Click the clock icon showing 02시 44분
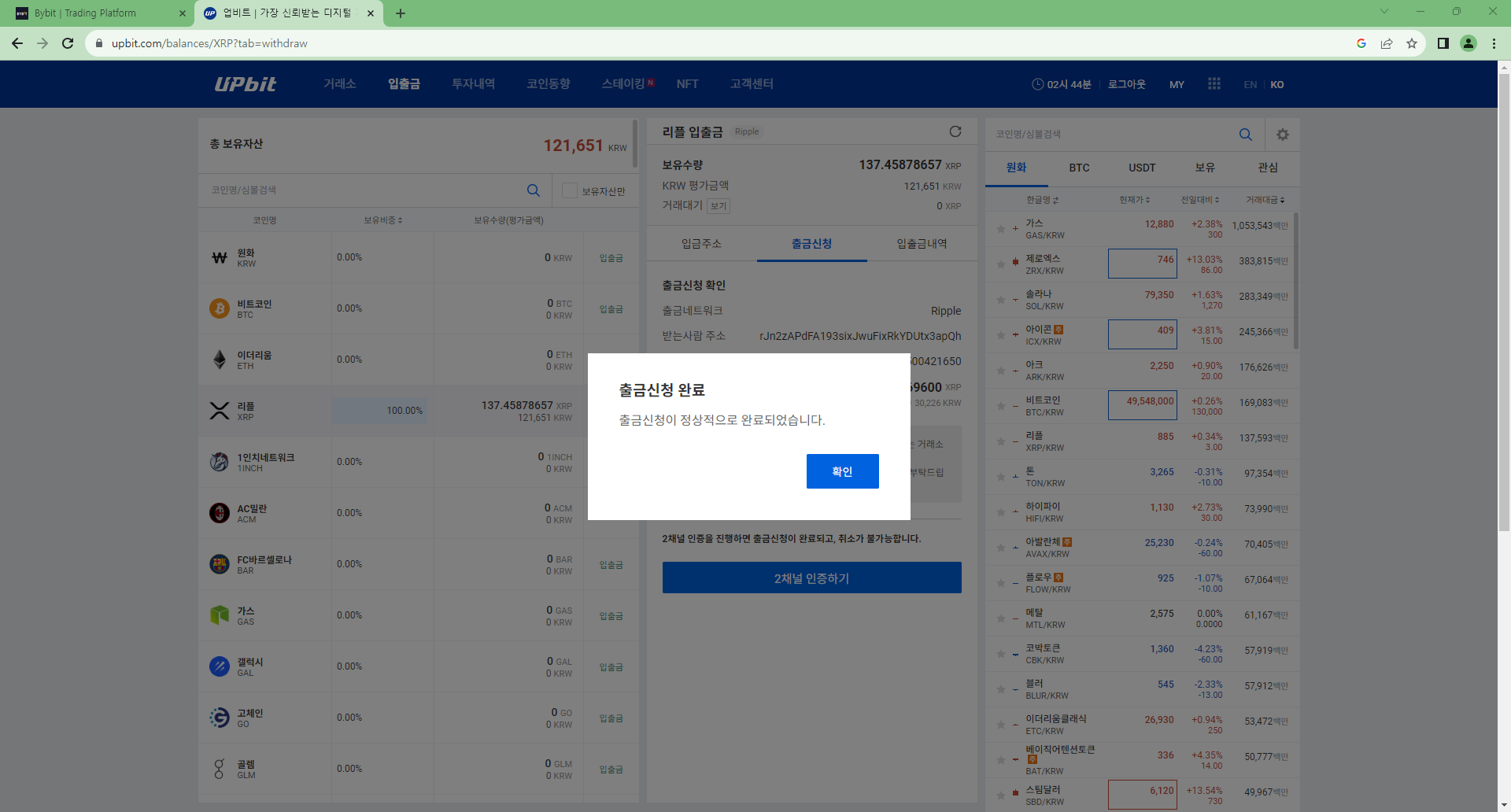Image resolution: width=1511 pixels, height=812 pixels. tap(1040, 83)
